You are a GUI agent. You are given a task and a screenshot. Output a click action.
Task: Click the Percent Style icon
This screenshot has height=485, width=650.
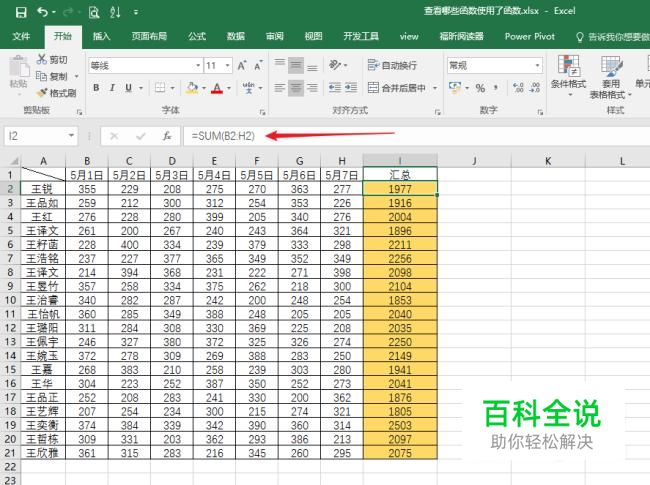click(480, 88)
